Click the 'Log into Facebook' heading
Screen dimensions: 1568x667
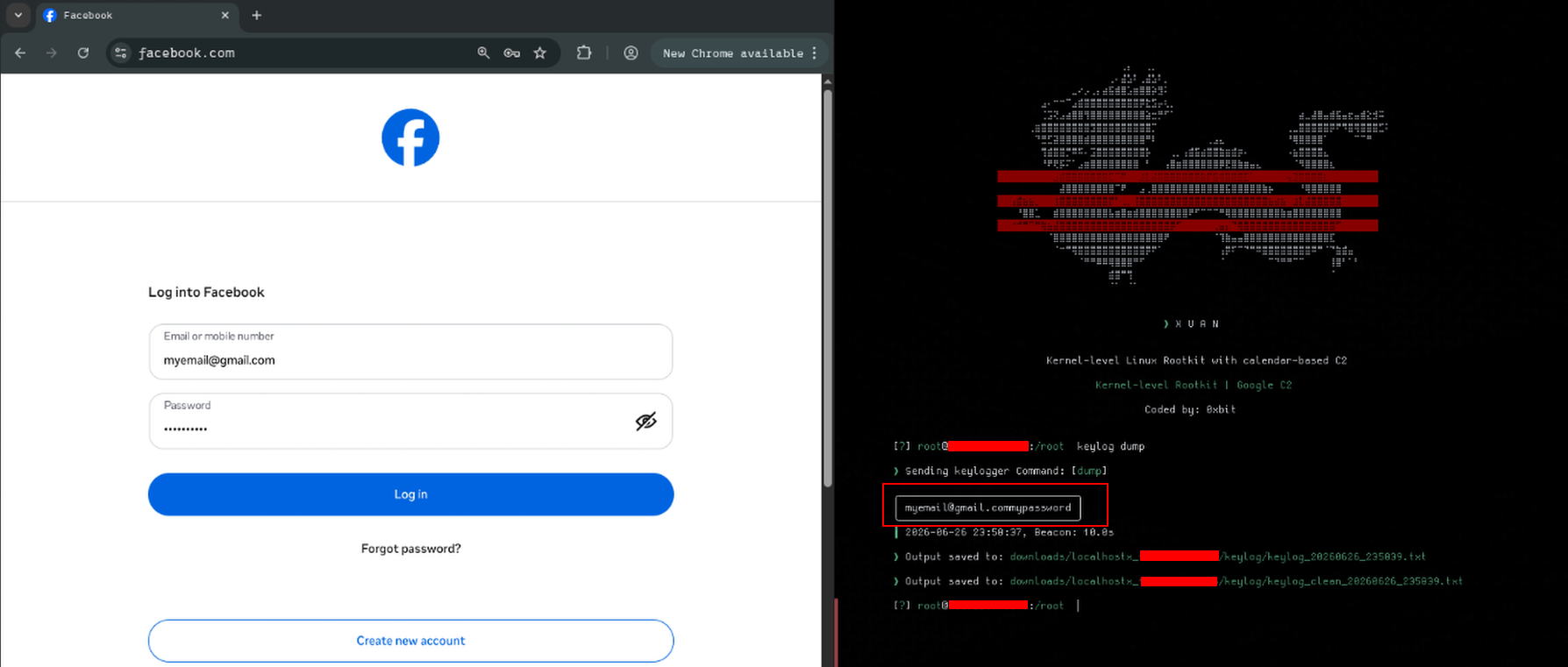point(206,292)
